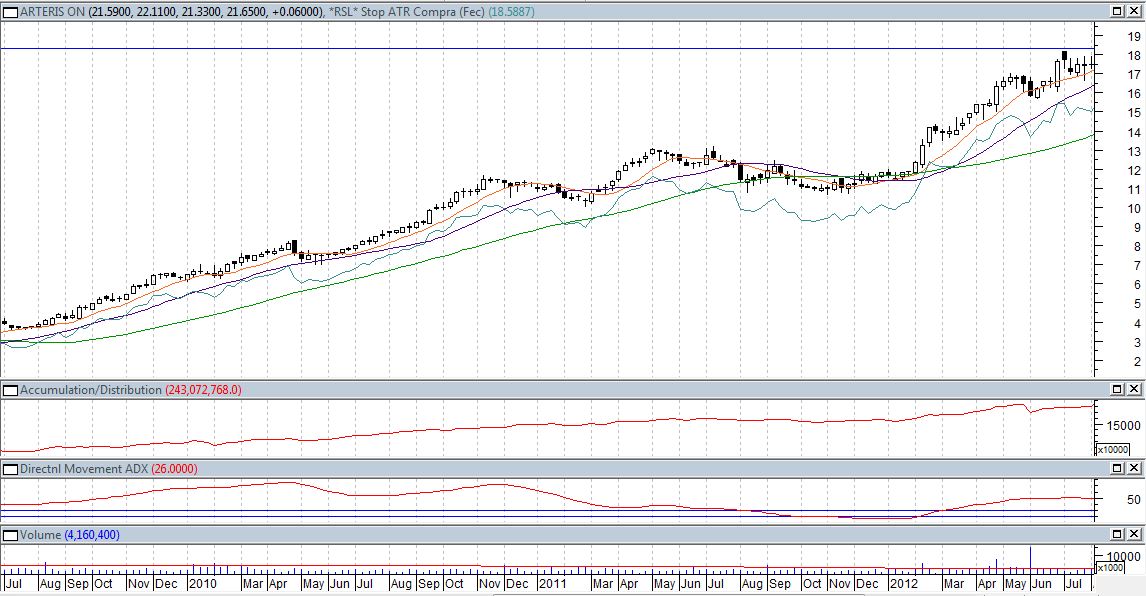Close the ARTERIS ON price pane
1146x596 pixels.
click(x=1135, y=11)
